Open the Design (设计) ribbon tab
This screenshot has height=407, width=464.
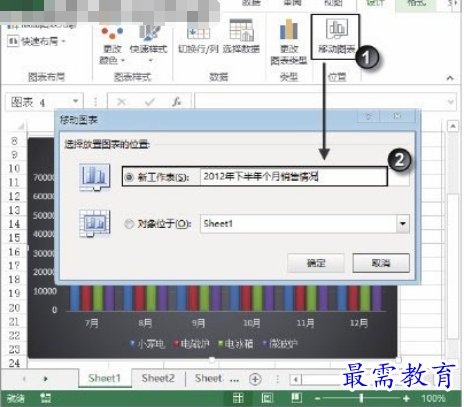[x=375, y=3]
